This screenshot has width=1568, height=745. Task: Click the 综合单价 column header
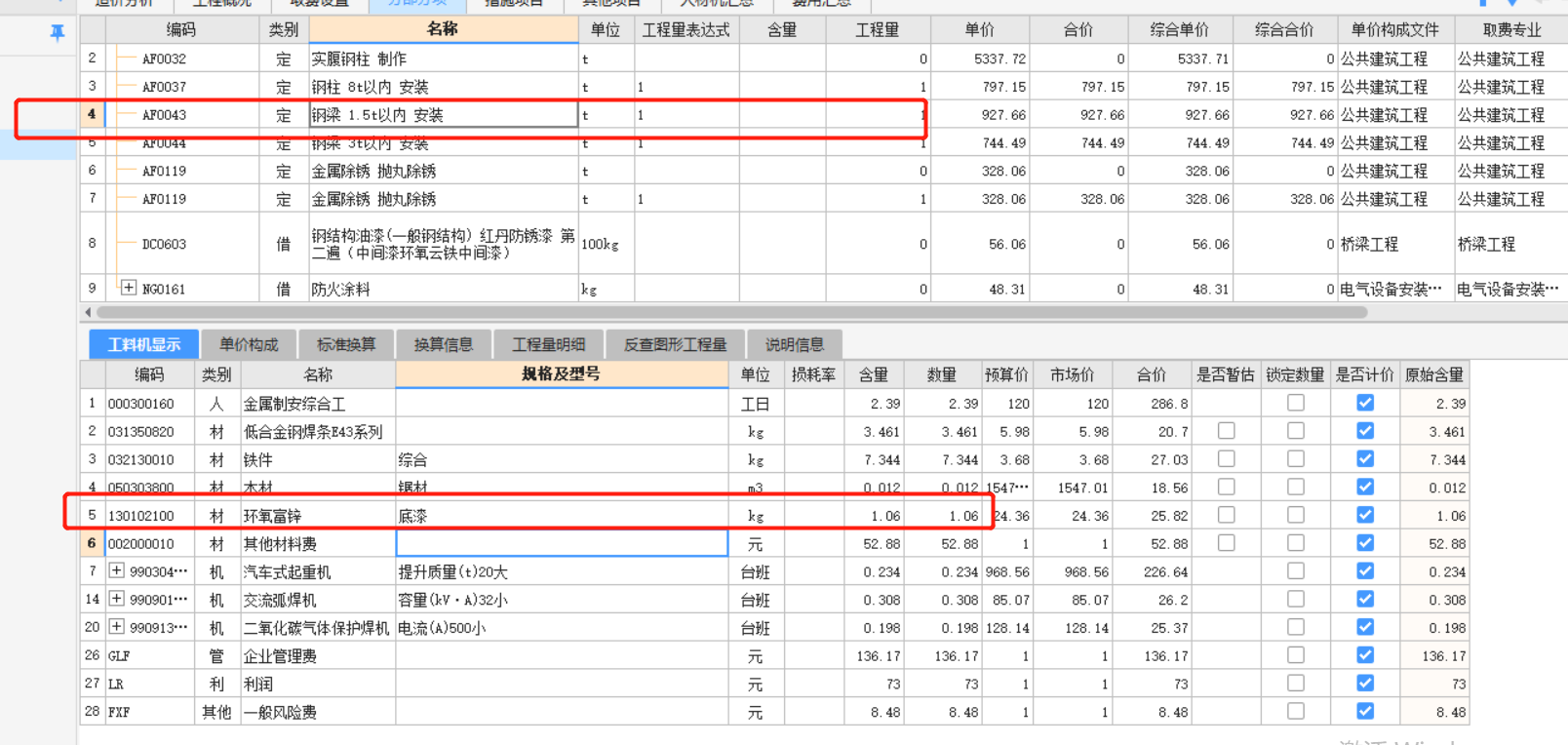tap(1180, 30)
